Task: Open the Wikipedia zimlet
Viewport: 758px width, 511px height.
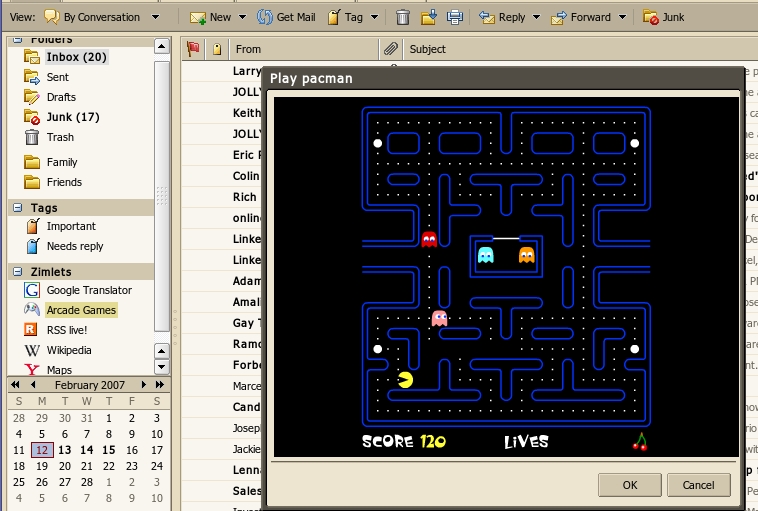Action: tap(68, 350)
